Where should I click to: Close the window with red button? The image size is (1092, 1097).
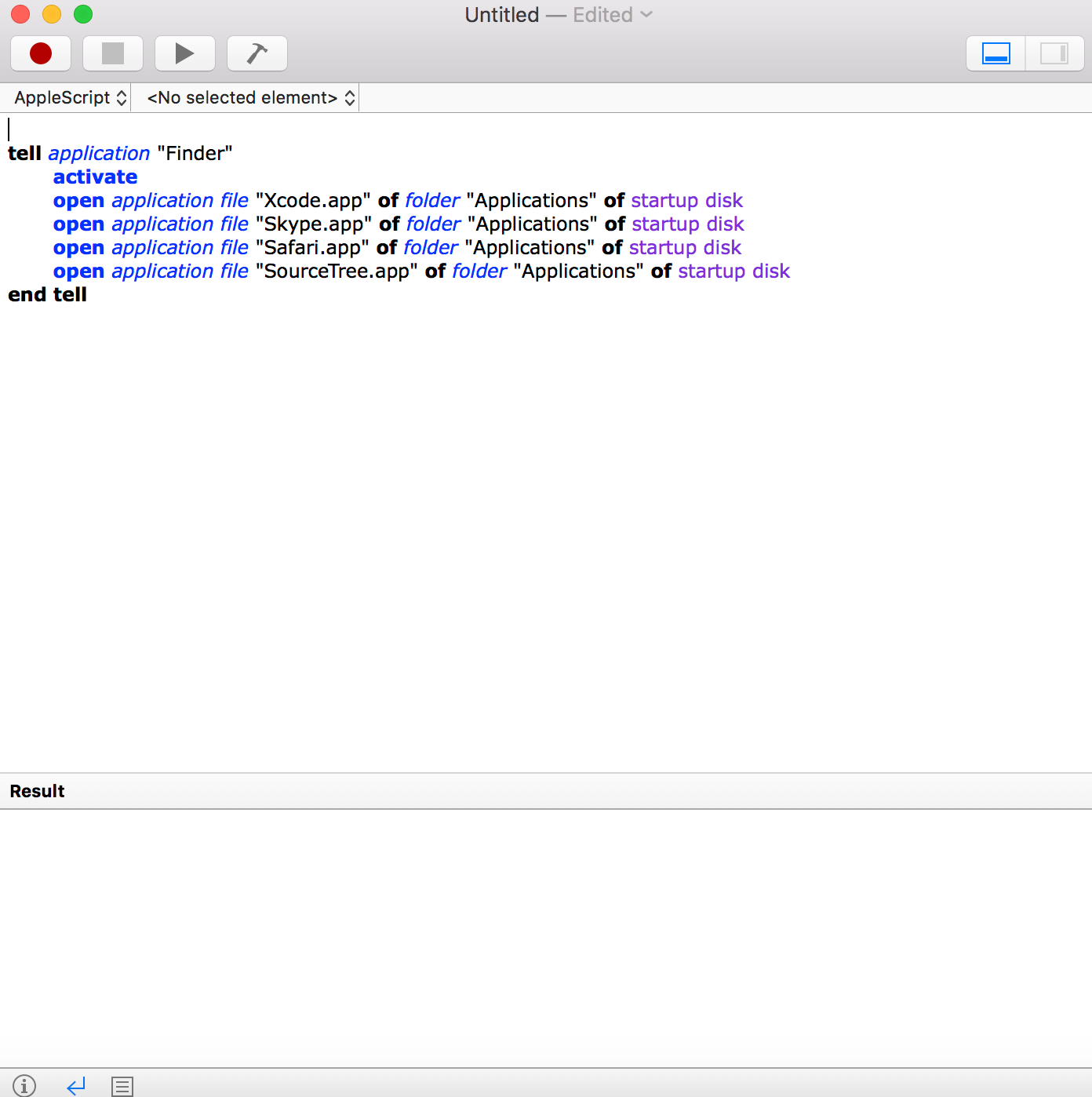pos(20,14)
